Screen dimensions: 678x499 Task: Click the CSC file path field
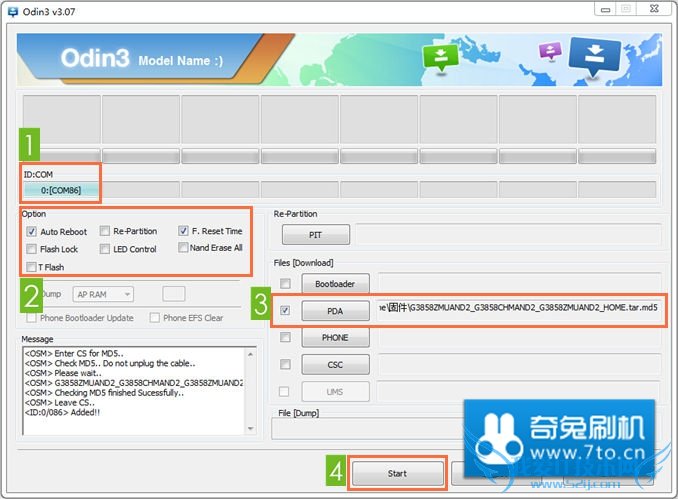pyautogui.click(x=520, y=365)
